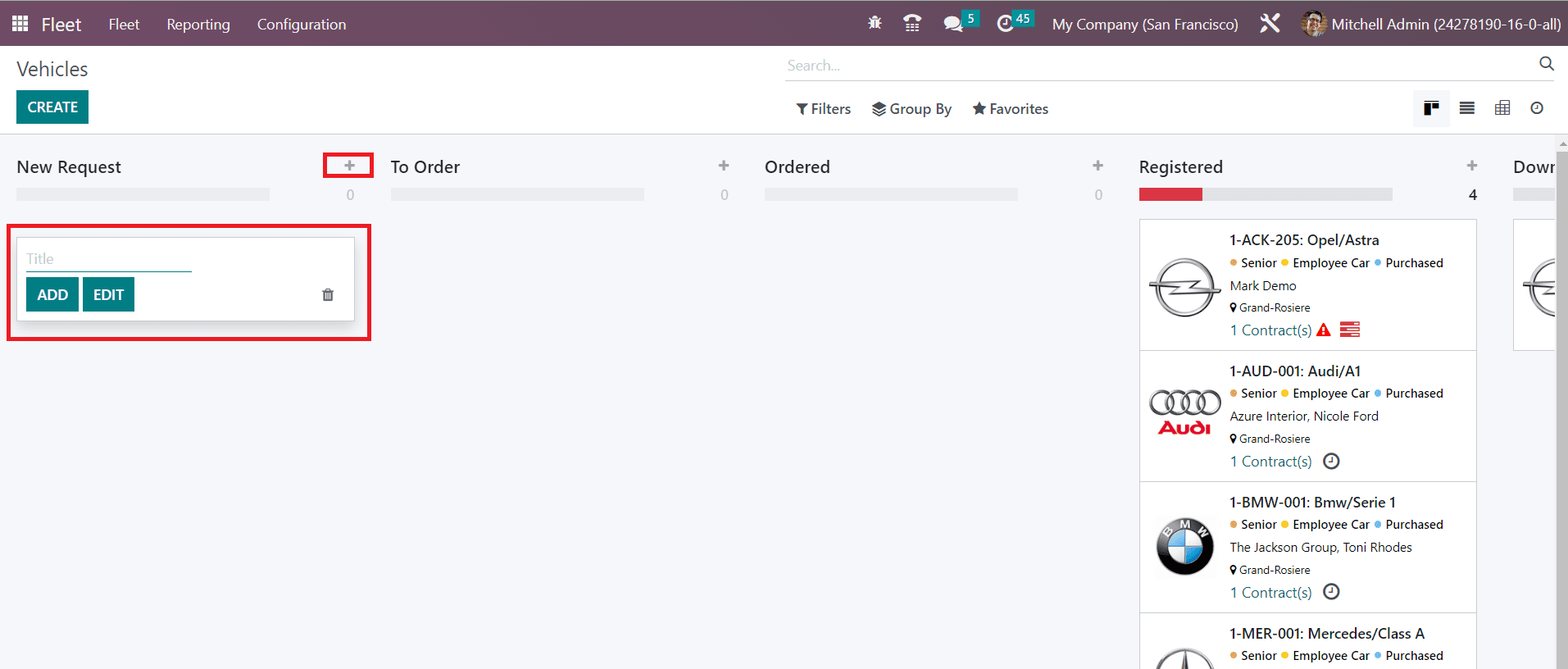Switch to Pivot table view
This screenshot has width=1568, height=669.
pos(1502,108)
